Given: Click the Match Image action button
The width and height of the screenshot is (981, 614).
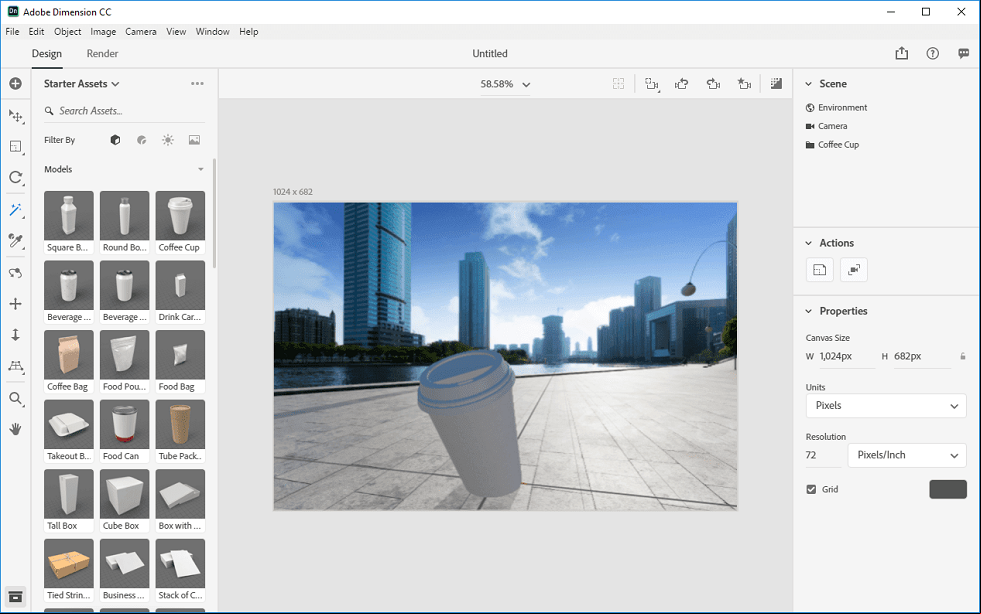Looking at the screenshot, I should click(x=853, y=270).
